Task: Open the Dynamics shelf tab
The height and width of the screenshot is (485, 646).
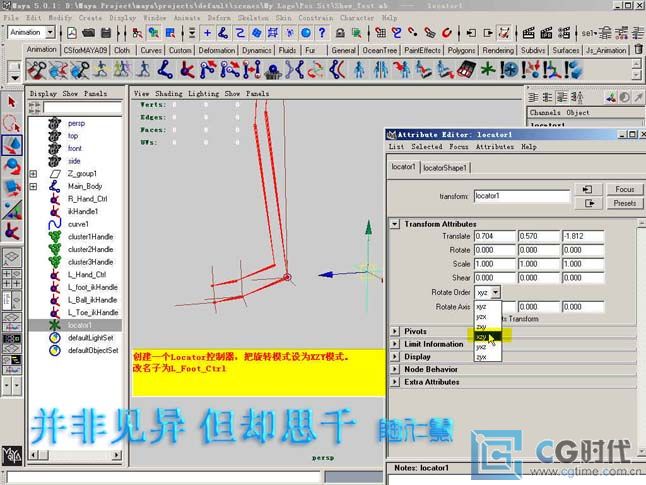Action: (x=256, y=50)
